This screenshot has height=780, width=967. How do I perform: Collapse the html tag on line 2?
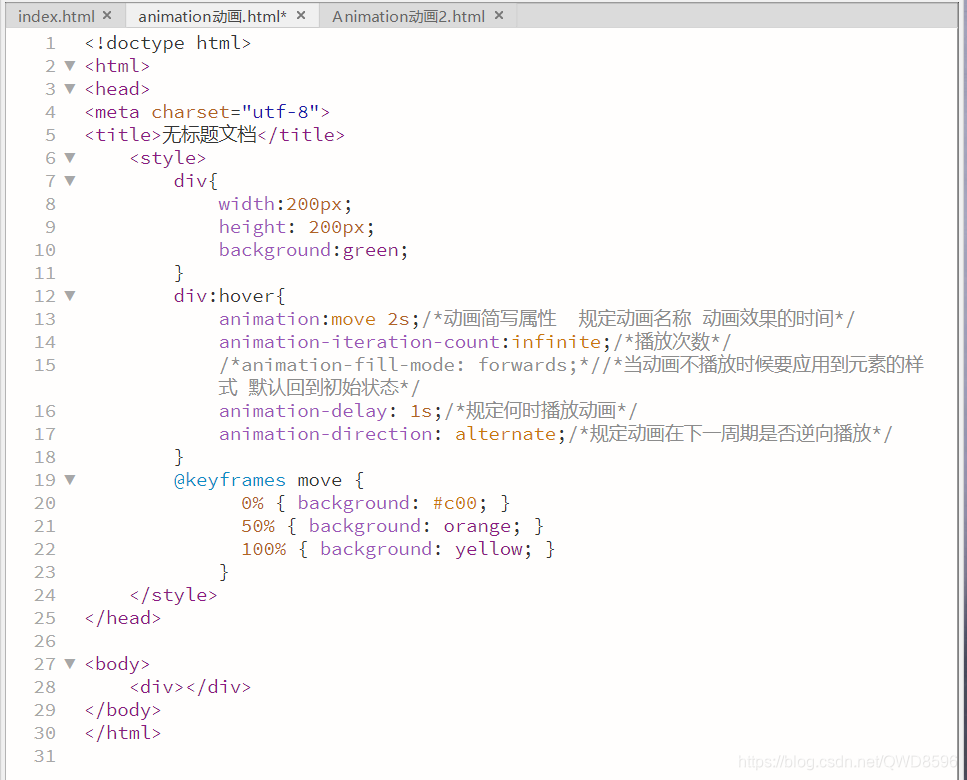click(70, 65)
